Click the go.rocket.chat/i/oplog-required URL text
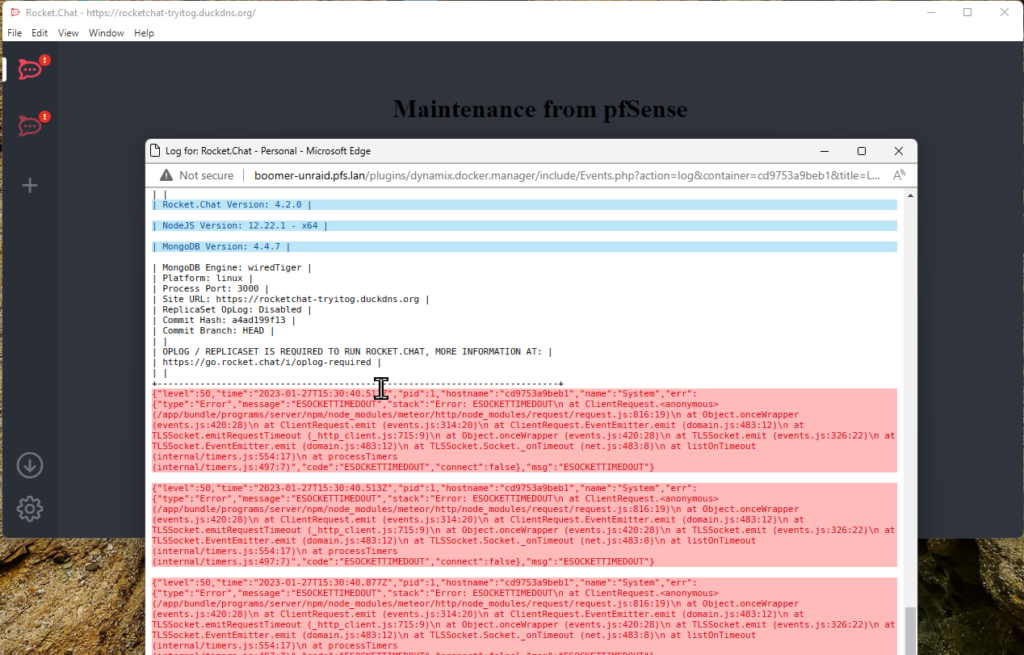This screenshot has height=655, width=1024. pyautogui.click(x=266, y=362)
